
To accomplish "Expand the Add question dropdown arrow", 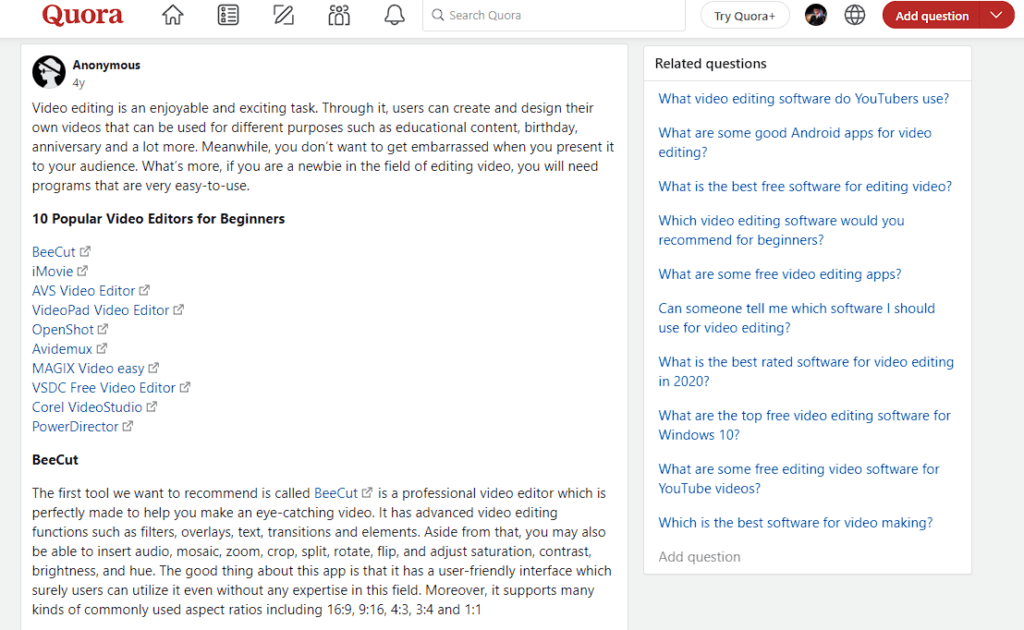I will click(x=997, y=15).
